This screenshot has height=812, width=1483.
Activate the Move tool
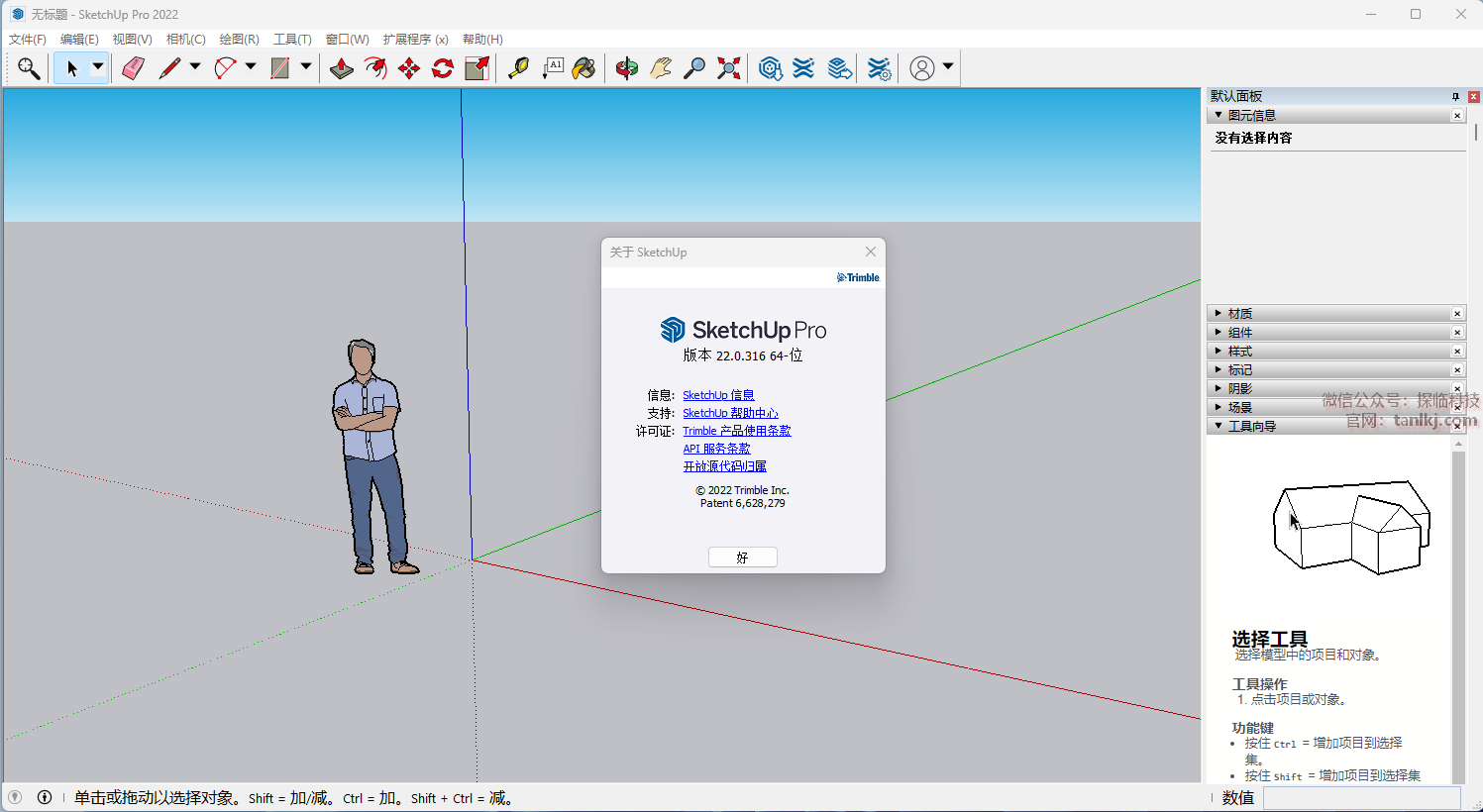(409, 68)
